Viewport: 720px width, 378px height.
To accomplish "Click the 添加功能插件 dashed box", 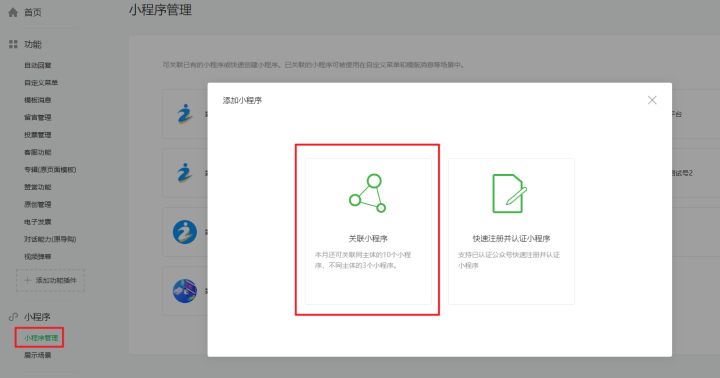I will click(x=51, y=280).
